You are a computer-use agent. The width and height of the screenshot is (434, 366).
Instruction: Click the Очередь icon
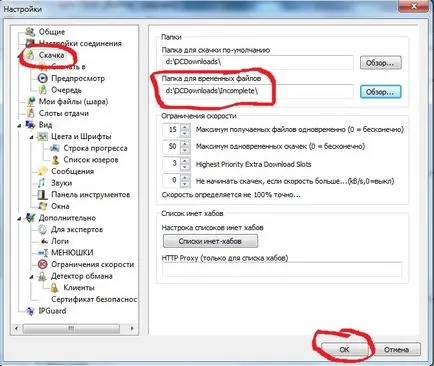(43, 90)
